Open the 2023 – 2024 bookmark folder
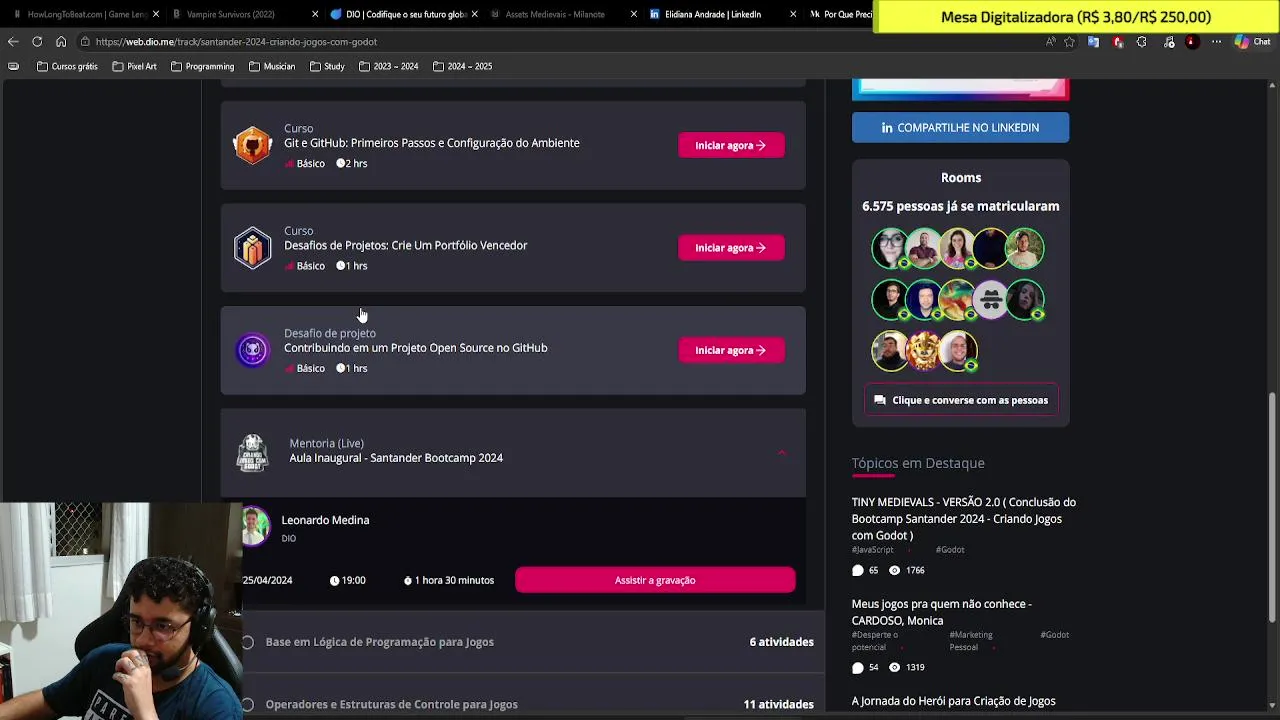The width and height of the screenshot is (1280, 720). click(x=389, y=66)
